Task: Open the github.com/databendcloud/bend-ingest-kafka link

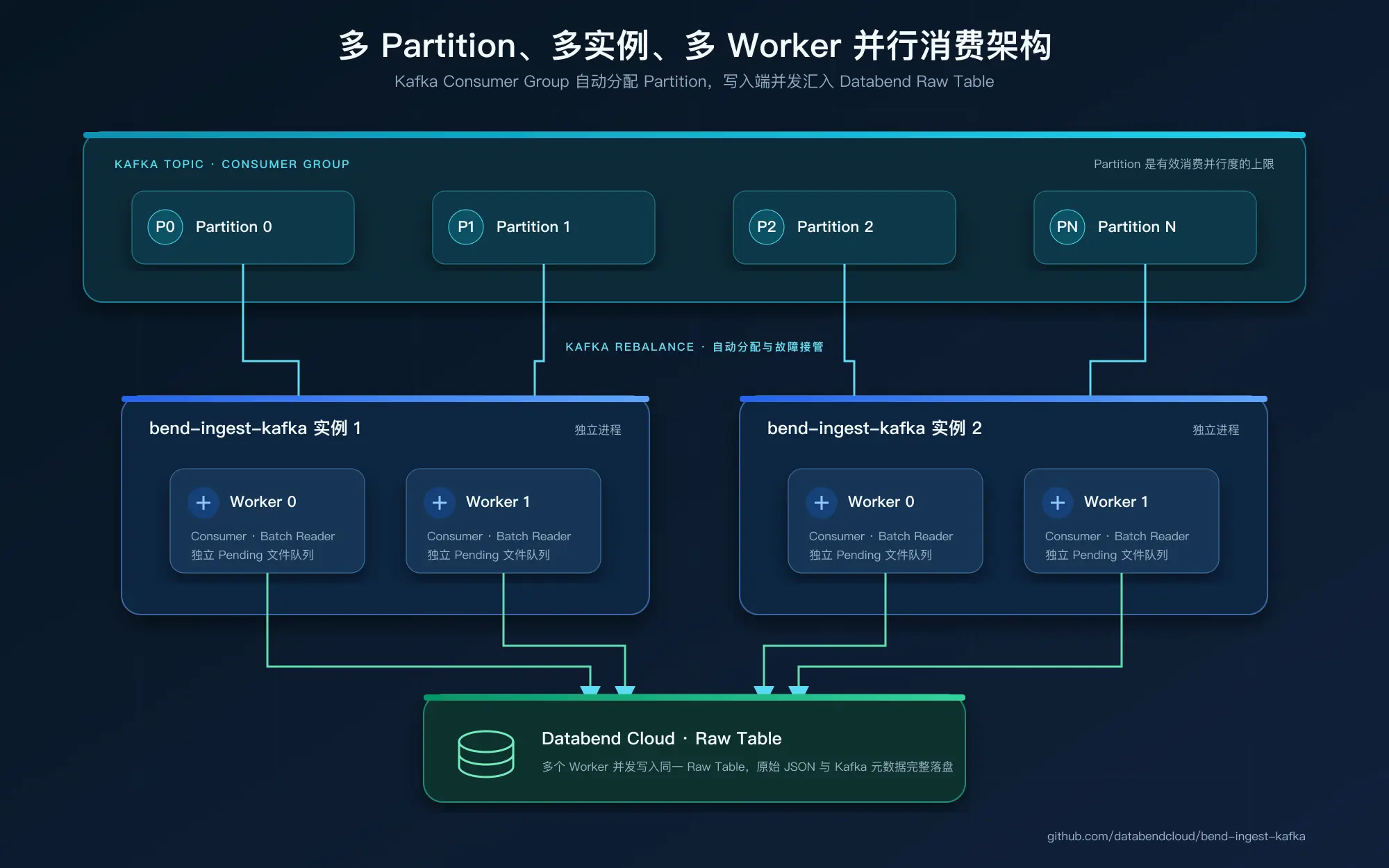Action: [x=1176, y=836]
